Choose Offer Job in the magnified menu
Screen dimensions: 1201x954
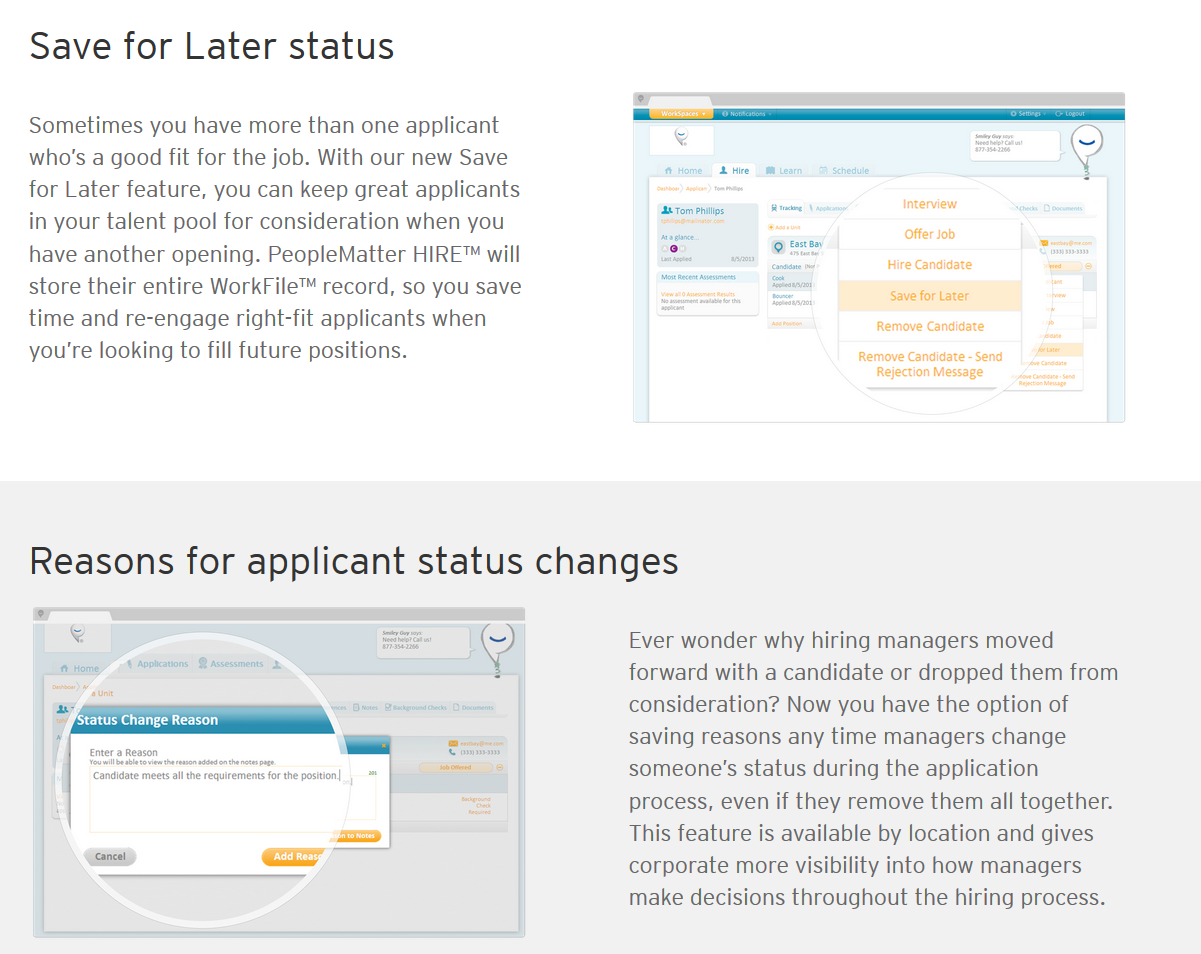[930, 234]
